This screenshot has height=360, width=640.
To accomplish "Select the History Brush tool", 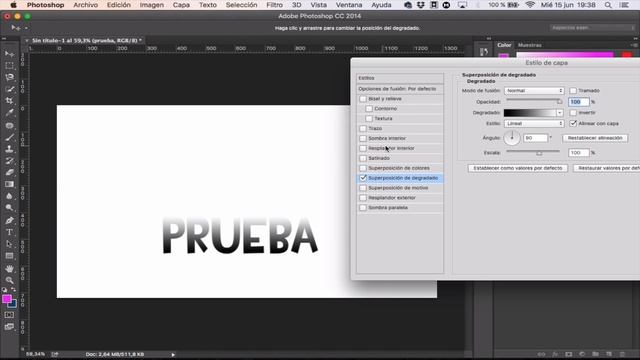I will click(9, 161).
